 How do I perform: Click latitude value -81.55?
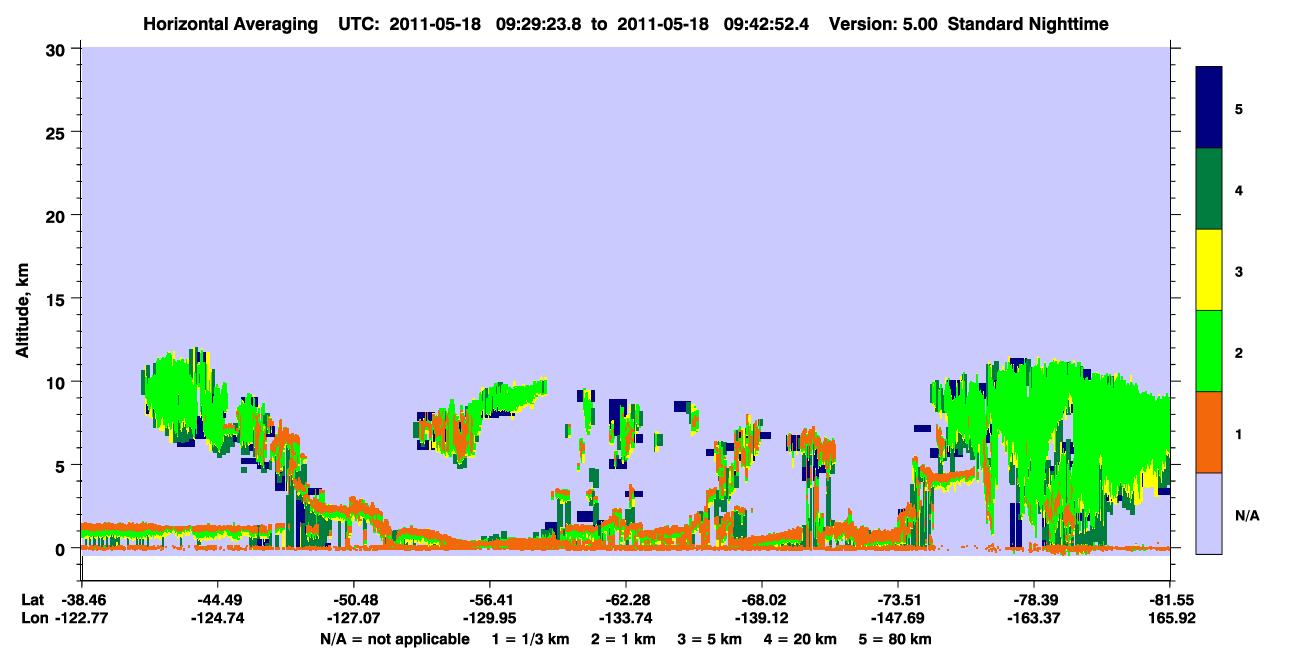[x=1170, y=600]
